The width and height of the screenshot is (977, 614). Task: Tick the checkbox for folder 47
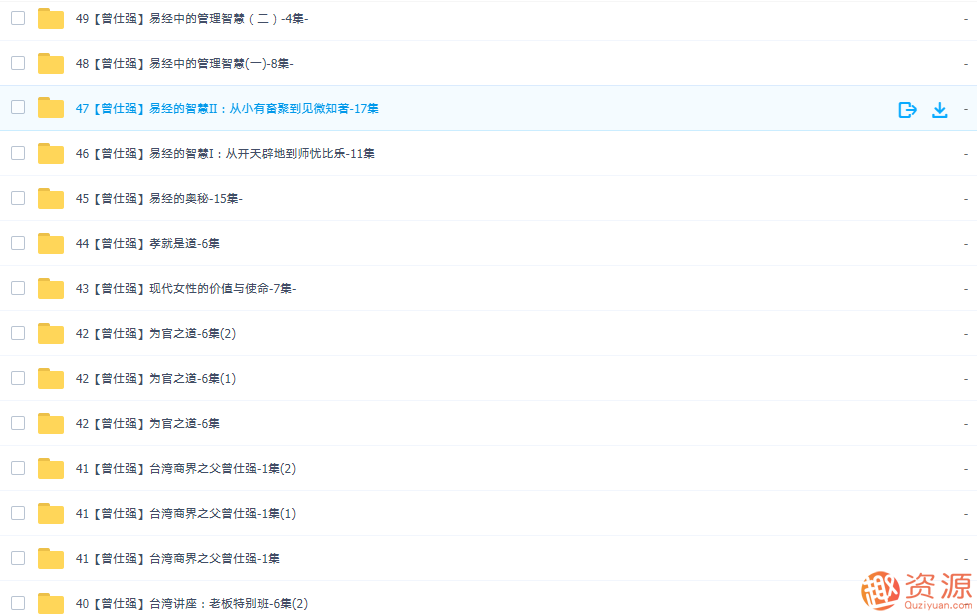pyautogui.click(x=17, y=108)
